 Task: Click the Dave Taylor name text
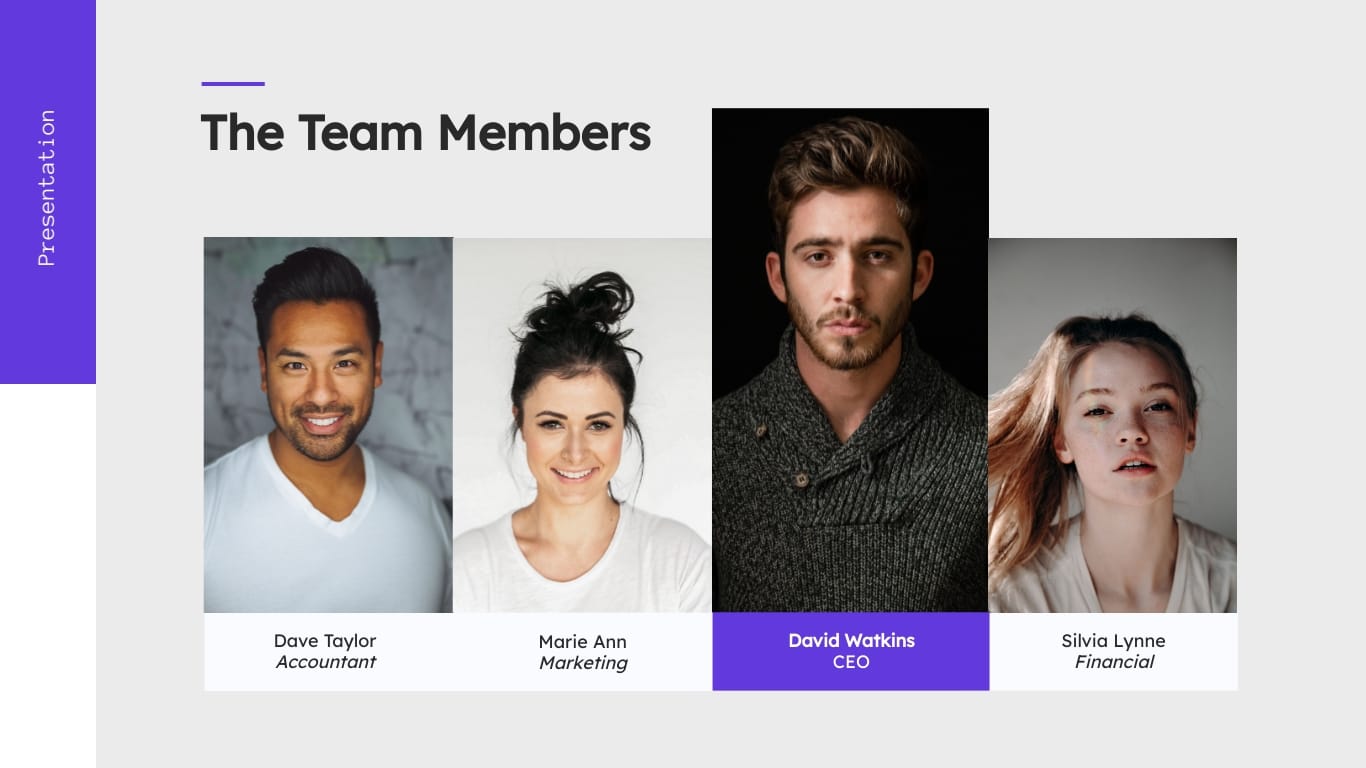(325, 641)
